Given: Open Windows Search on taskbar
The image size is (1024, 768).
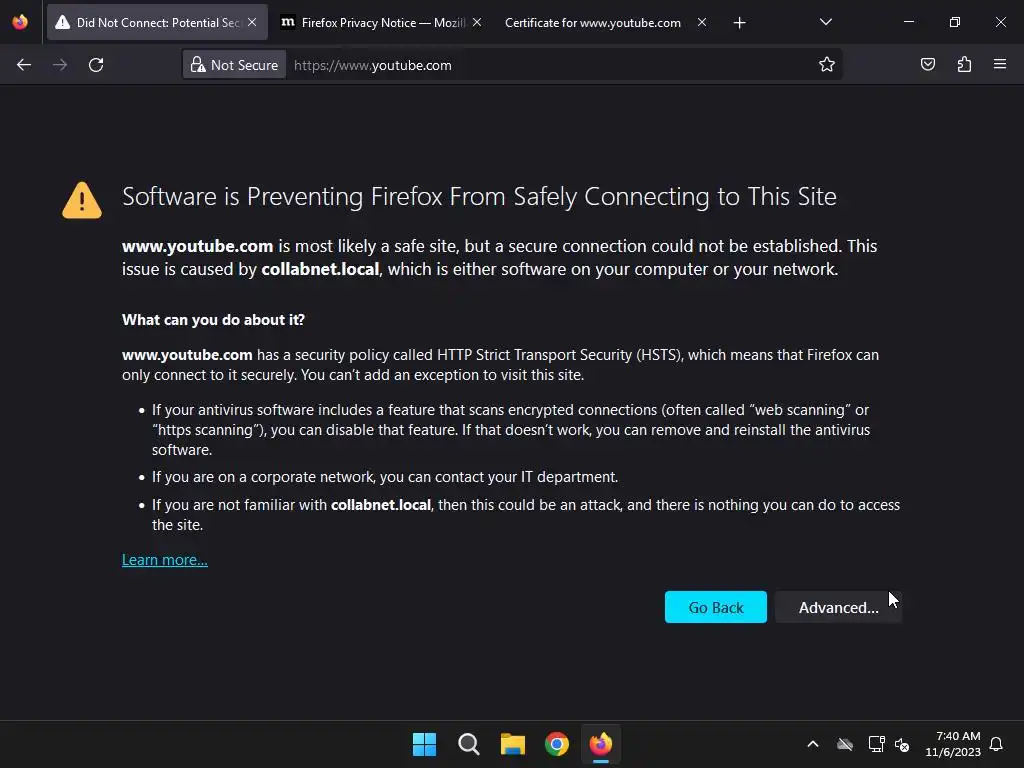Looking at the screenshot, I should tap(468, 744).
